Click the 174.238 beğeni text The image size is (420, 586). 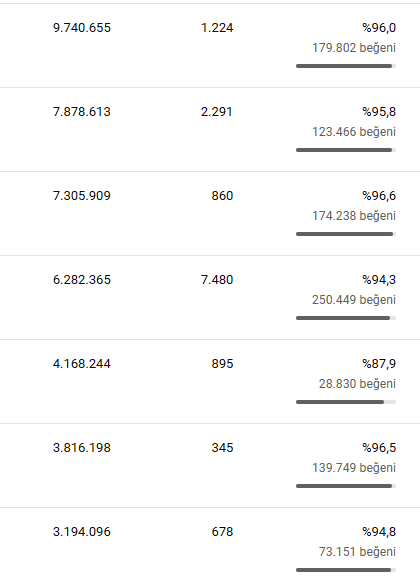354,216
